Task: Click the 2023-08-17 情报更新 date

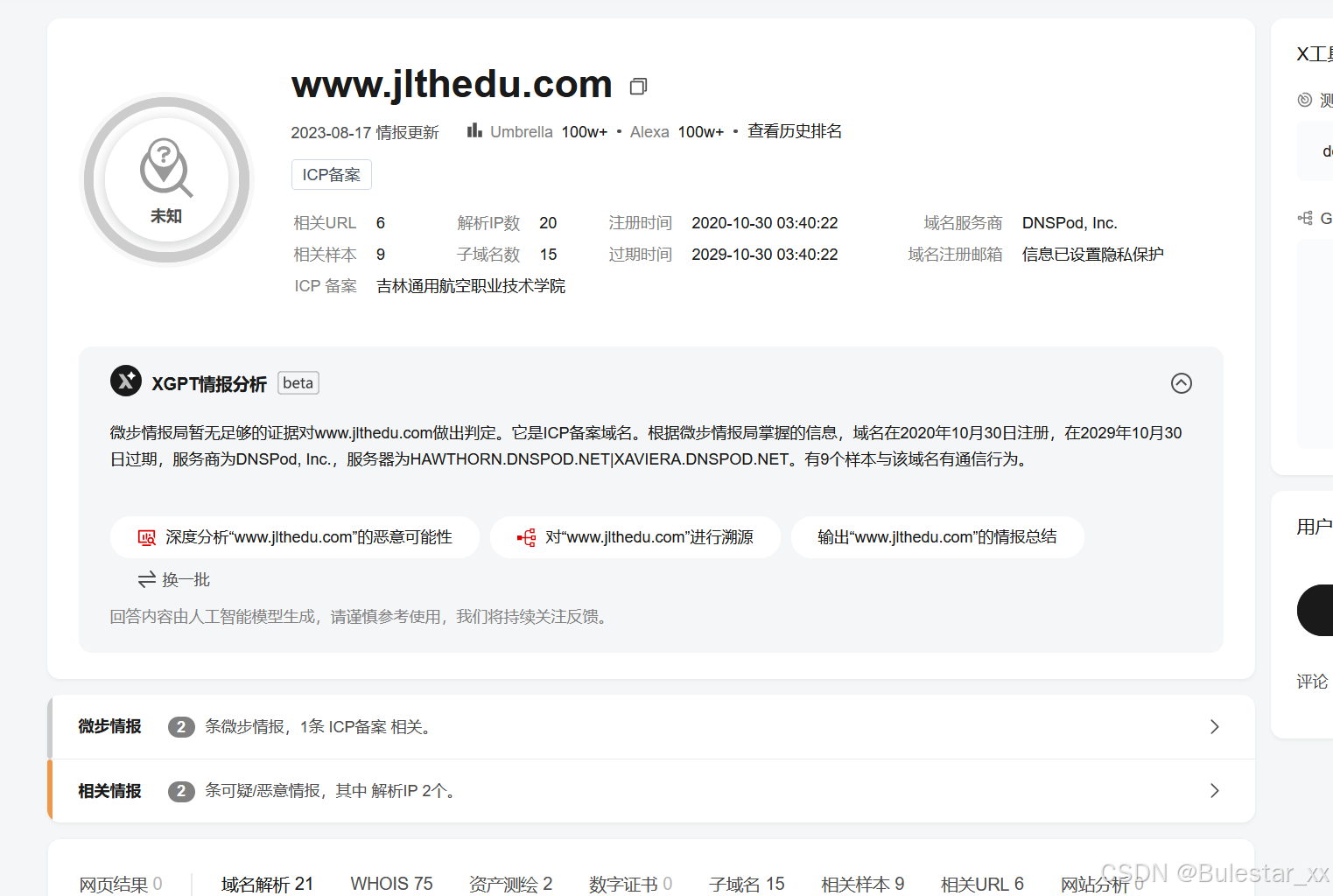Action: [x=365, y=132]
